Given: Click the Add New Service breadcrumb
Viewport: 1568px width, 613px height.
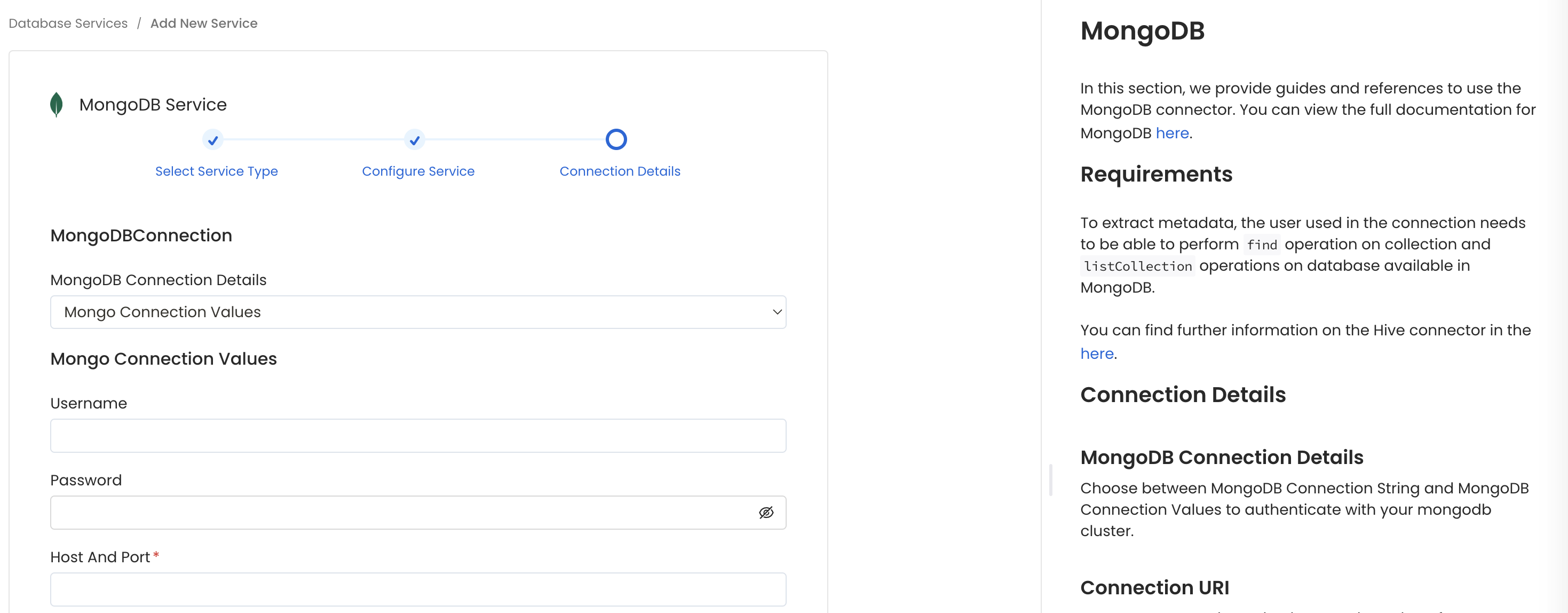Looking at the screenshot, I should coord(204,23).
